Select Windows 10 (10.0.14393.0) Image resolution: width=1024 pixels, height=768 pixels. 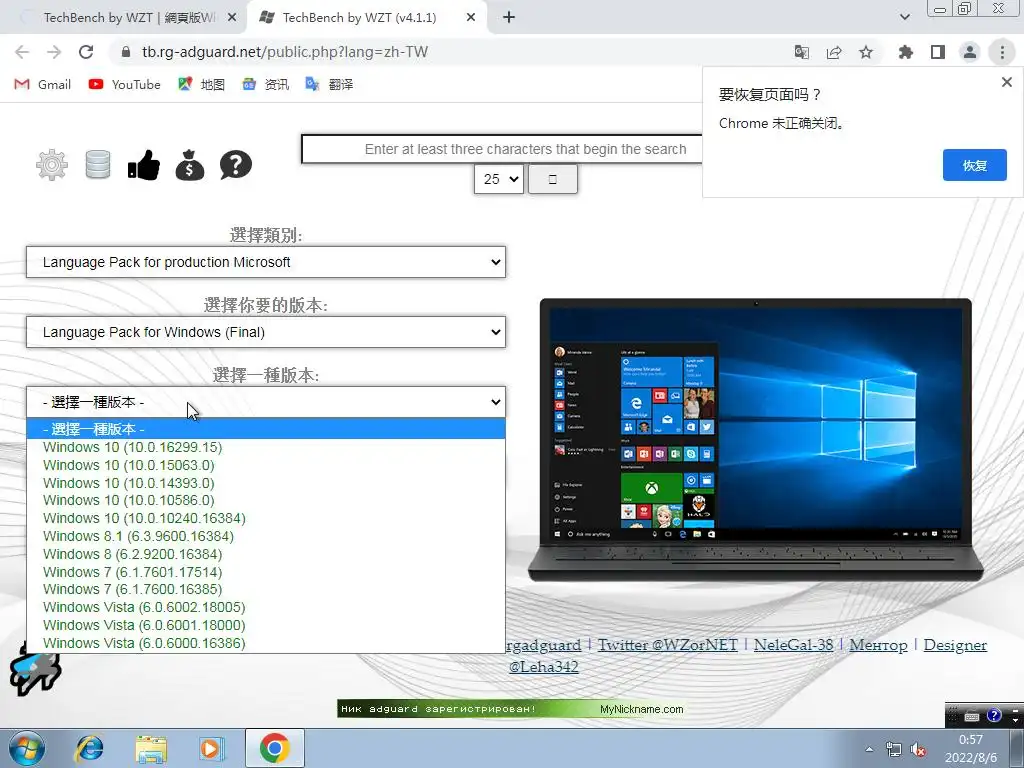pos(266,483)
